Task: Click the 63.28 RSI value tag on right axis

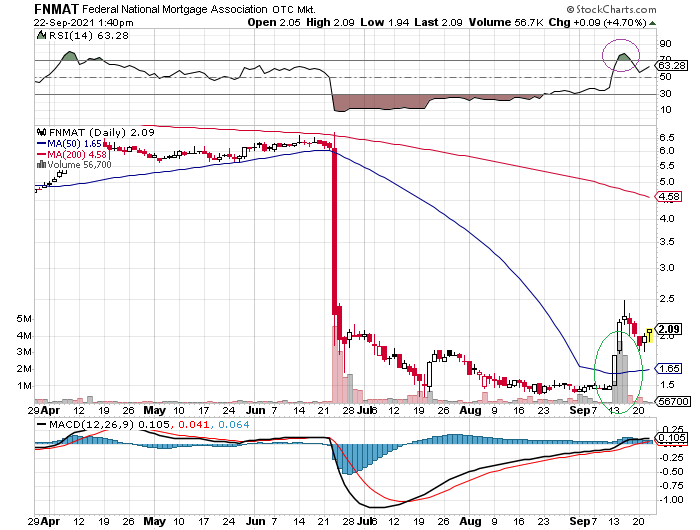Action: pos(672,66)
